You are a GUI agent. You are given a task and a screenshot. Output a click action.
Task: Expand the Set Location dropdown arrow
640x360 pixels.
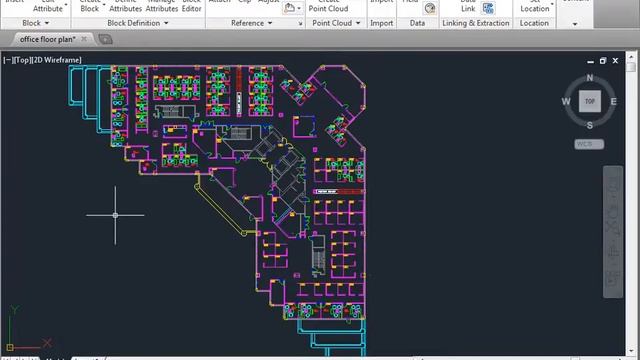[552, 5]
